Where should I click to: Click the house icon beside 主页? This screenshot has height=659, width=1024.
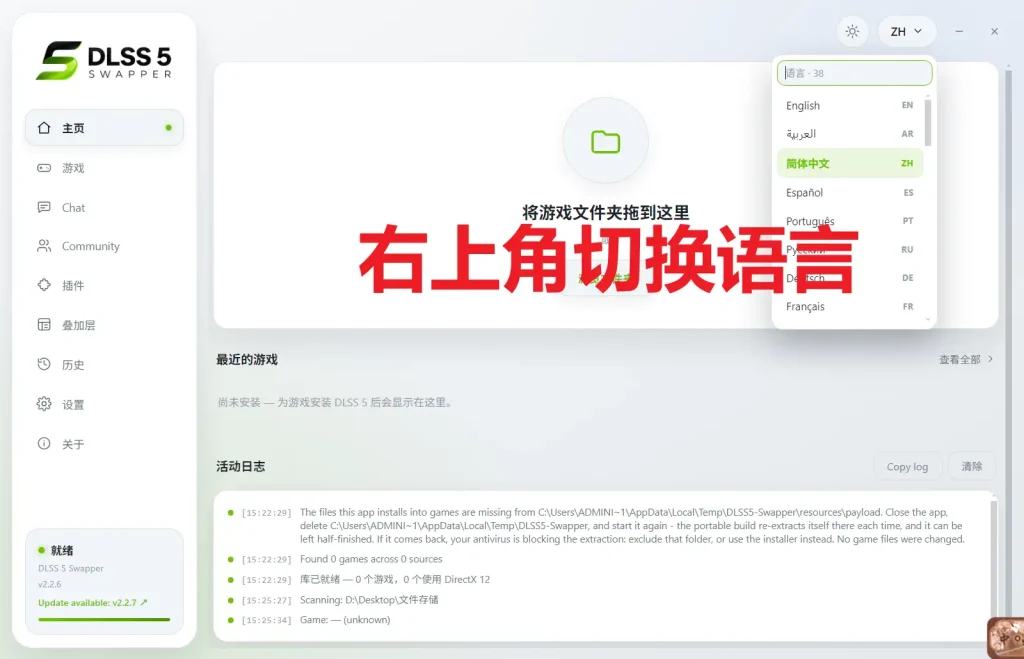[44, 128]
